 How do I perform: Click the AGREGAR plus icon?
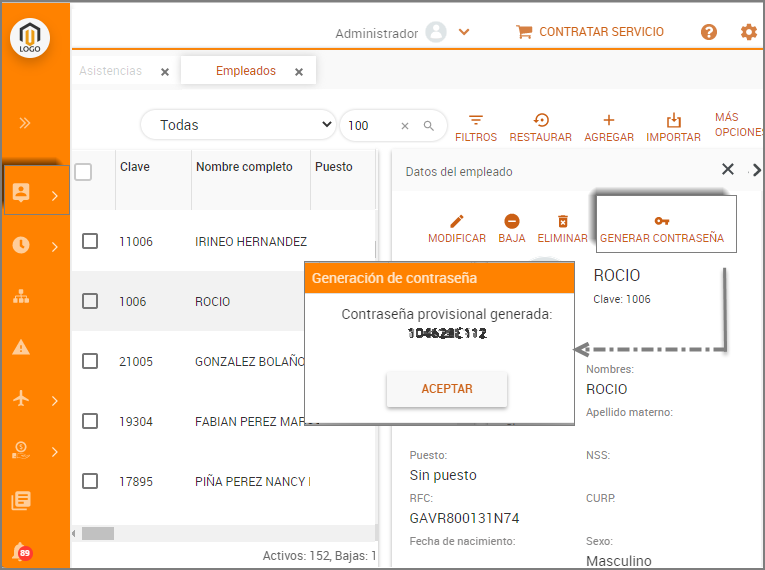609,120
